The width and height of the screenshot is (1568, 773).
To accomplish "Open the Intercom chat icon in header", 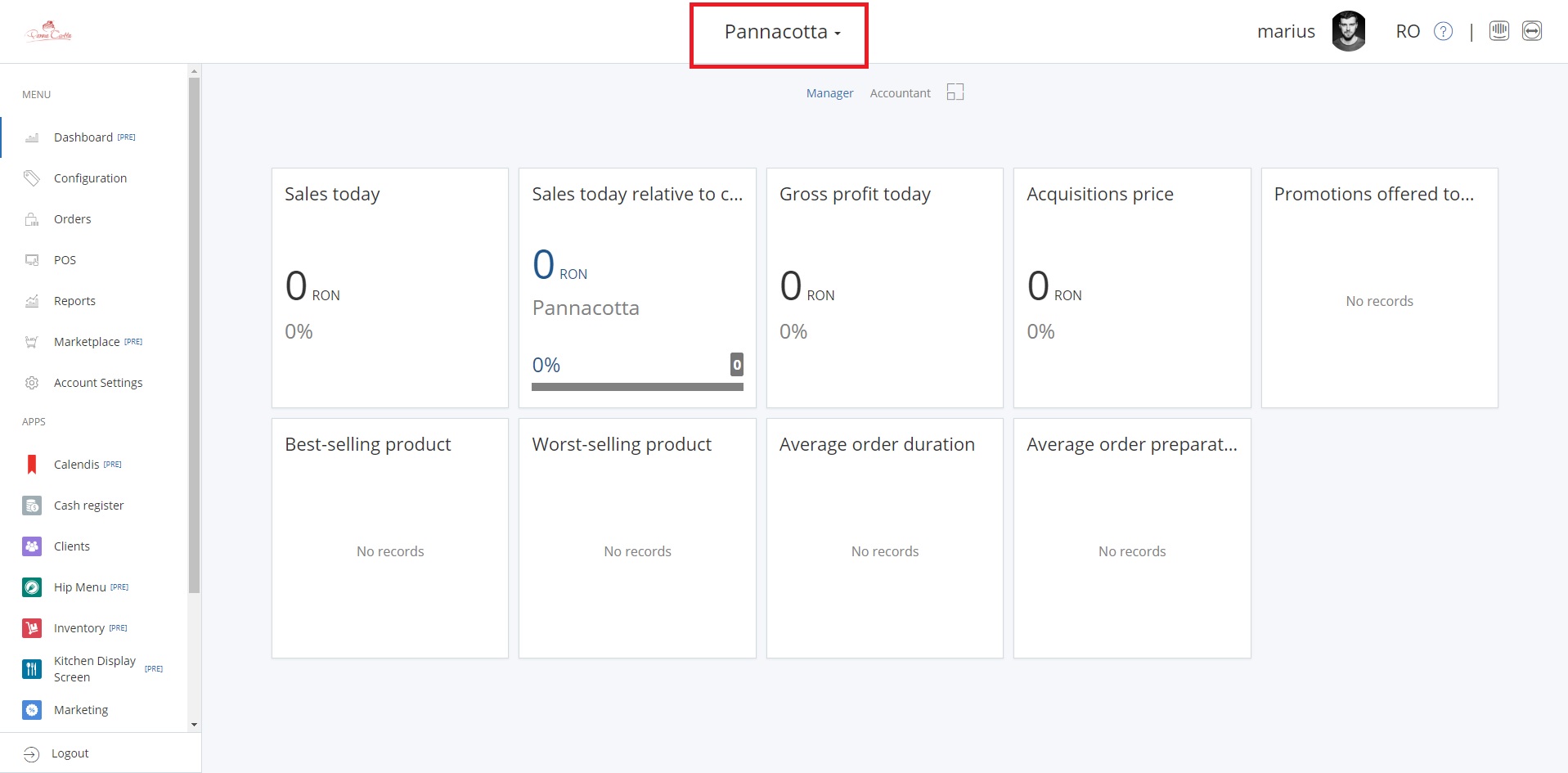I will tap(1498, 31).
